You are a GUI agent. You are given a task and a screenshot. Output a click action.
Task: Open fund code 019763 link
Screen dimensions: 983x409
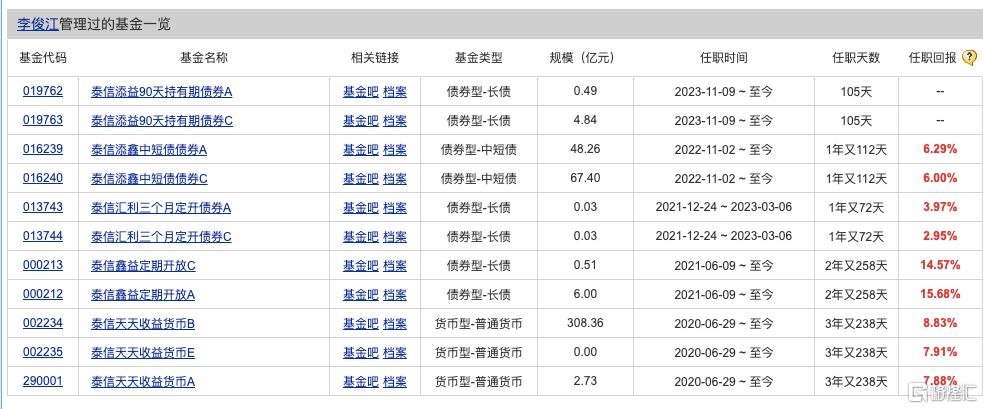click(x=43, y=120)
